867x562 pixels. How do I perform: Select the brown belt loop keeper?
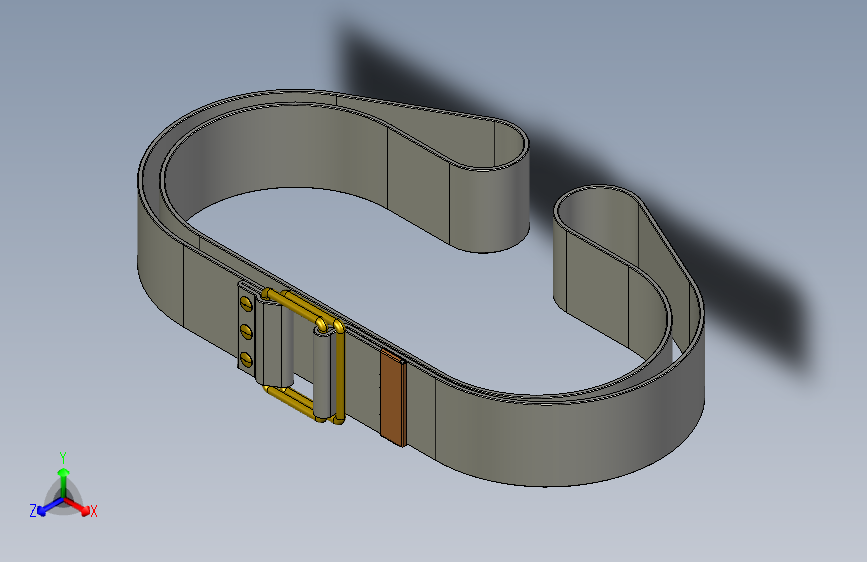(393, 397)
